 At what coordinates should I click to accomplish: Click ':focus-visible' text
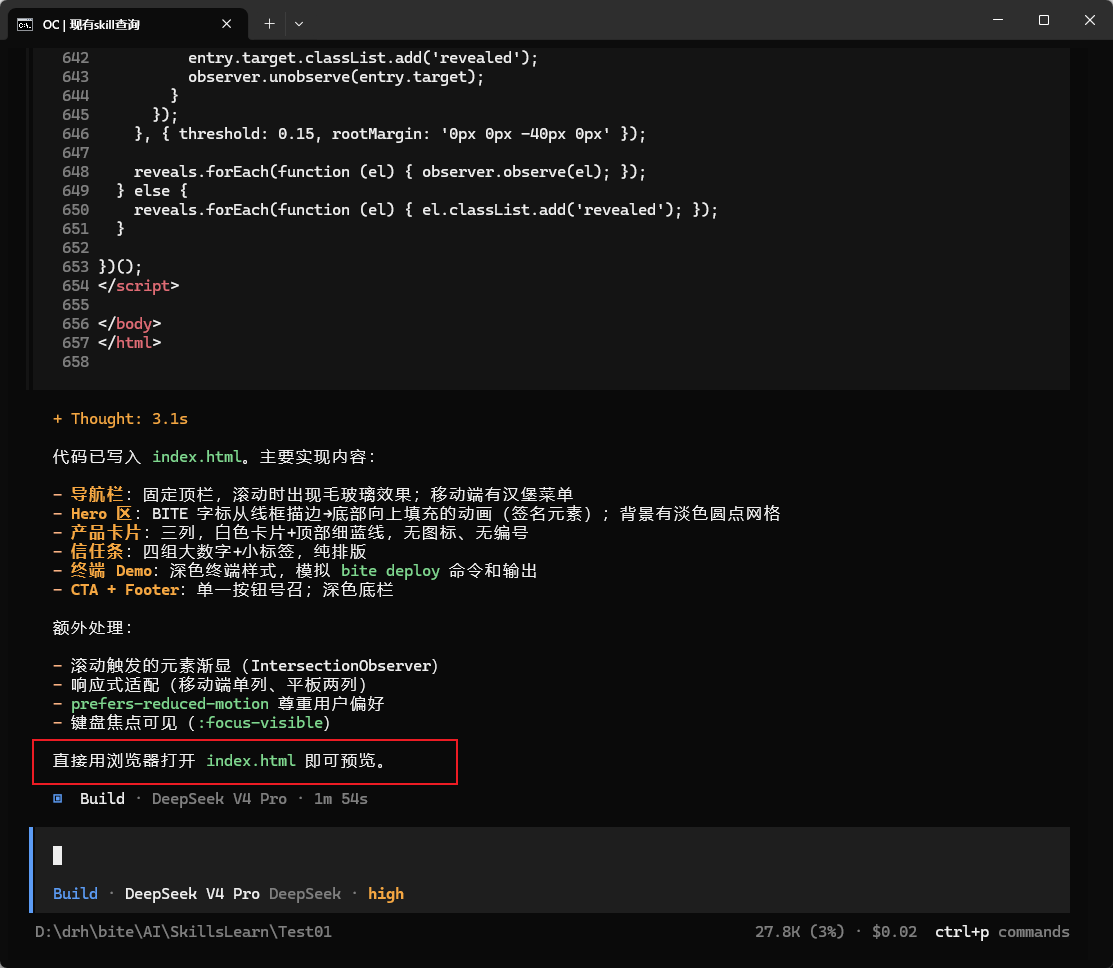point(260,722)
